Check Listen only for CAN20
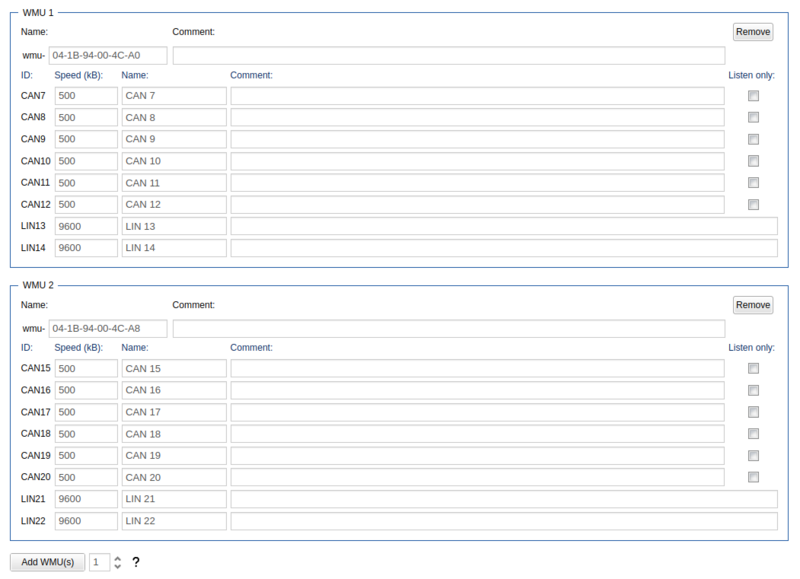This screenshot has width=800, height=579. click(753, 477)
